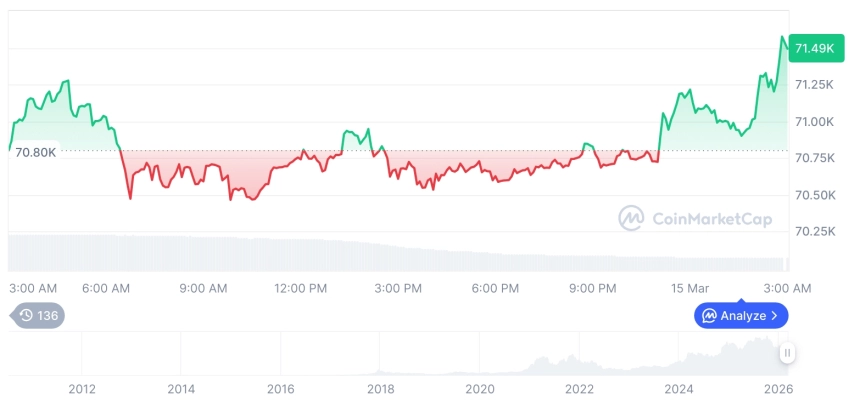Click the 70.25K price axis label

pos(814,231)
